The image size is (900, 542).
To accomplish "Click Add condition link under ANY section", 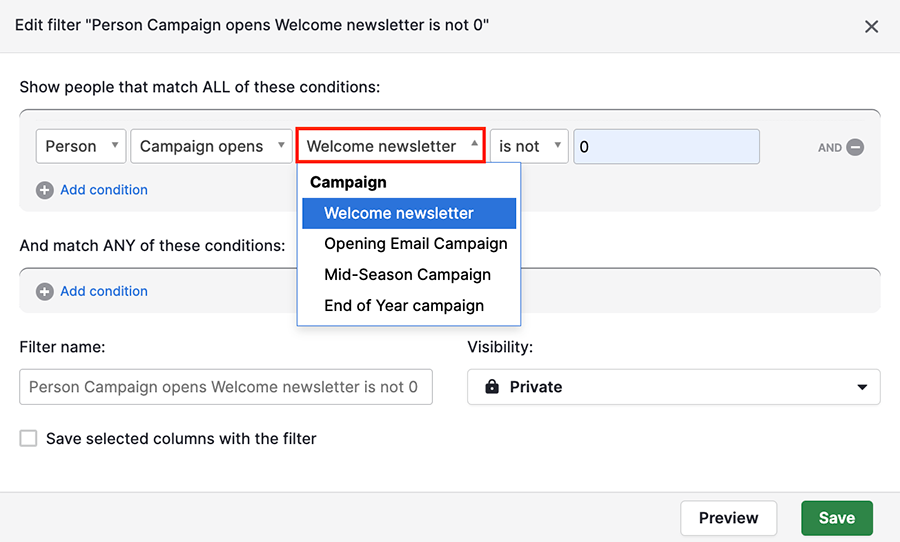I will [104, 292].
